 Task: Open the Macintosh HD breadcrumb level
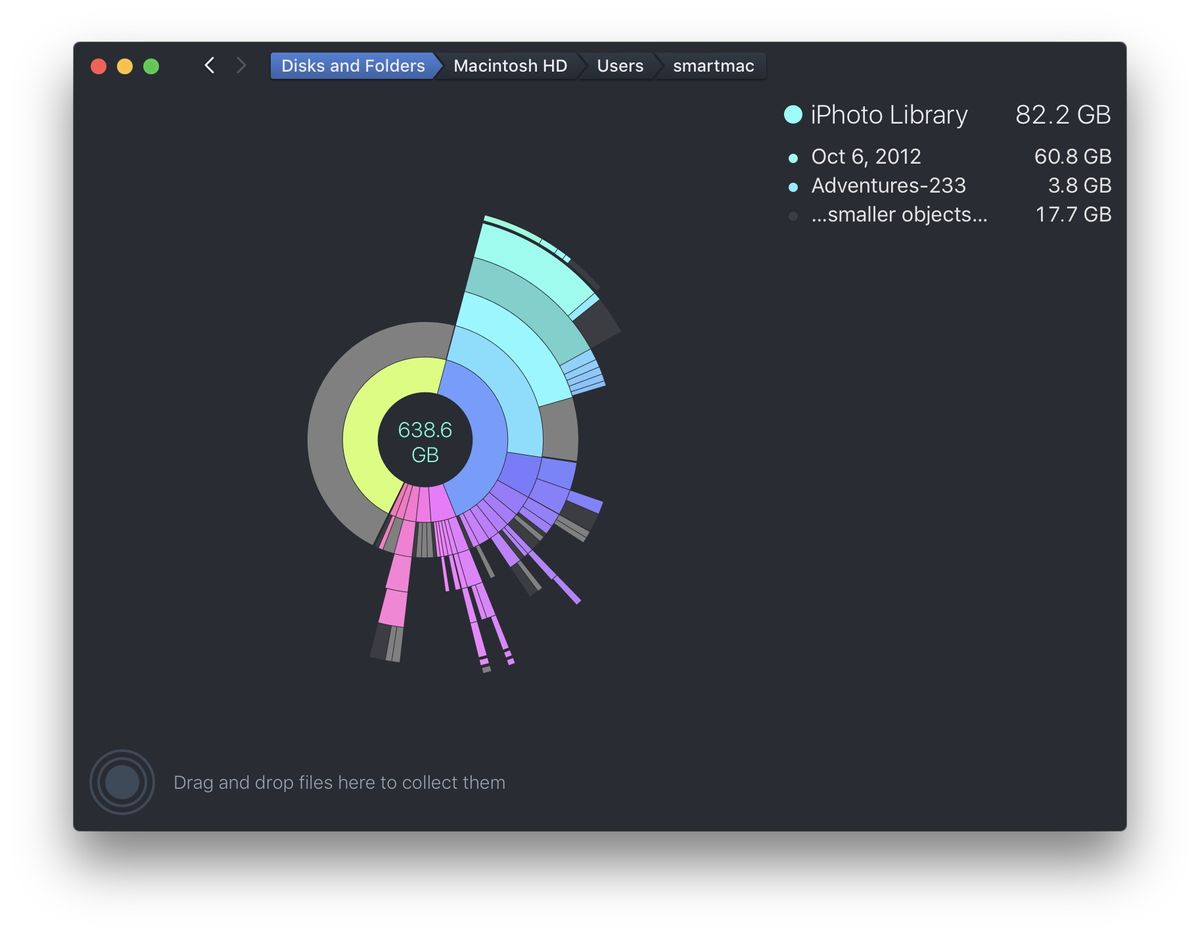(509, 65)
